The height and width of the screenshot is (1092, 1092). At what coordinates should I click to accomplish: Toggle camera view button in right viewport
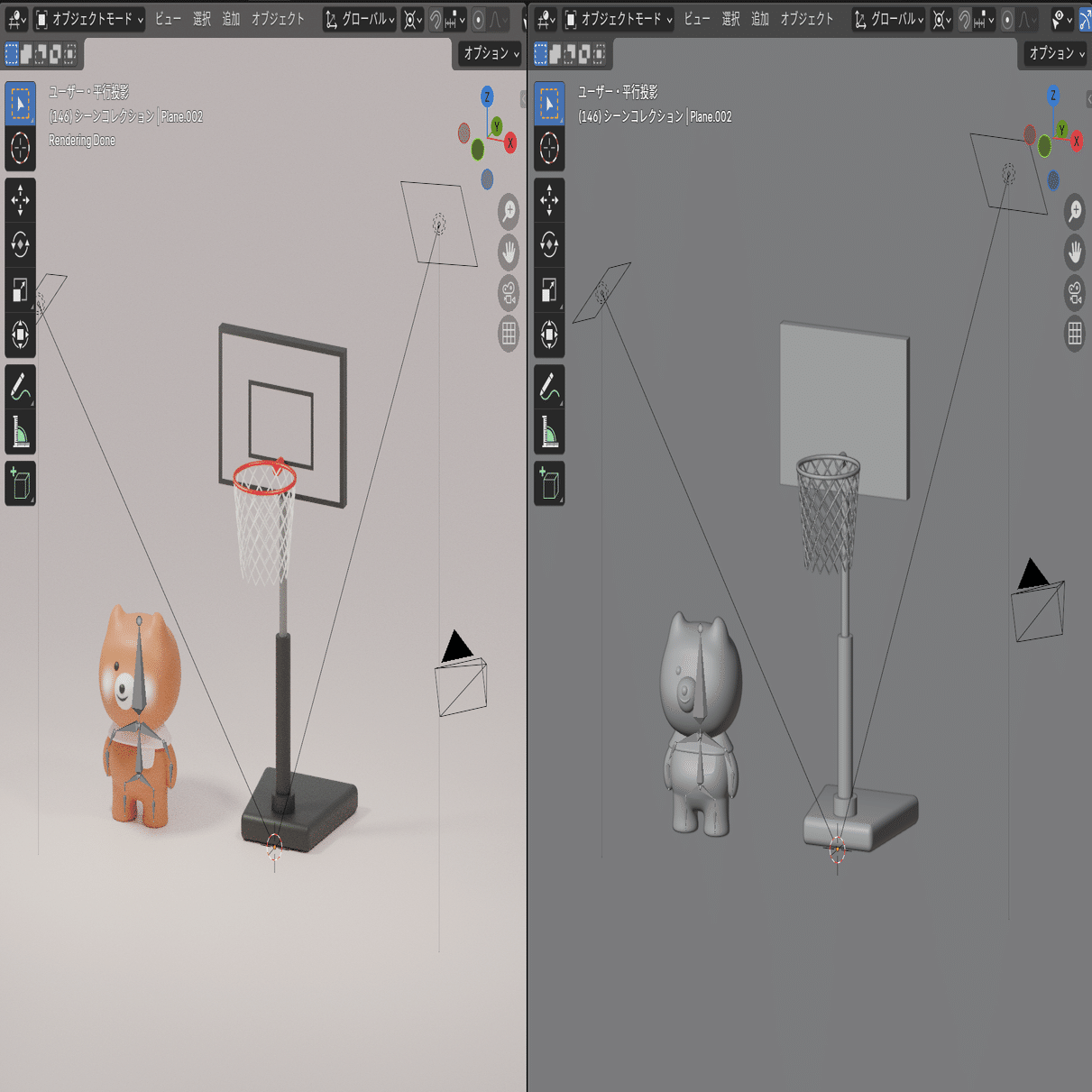[1075, 293]
